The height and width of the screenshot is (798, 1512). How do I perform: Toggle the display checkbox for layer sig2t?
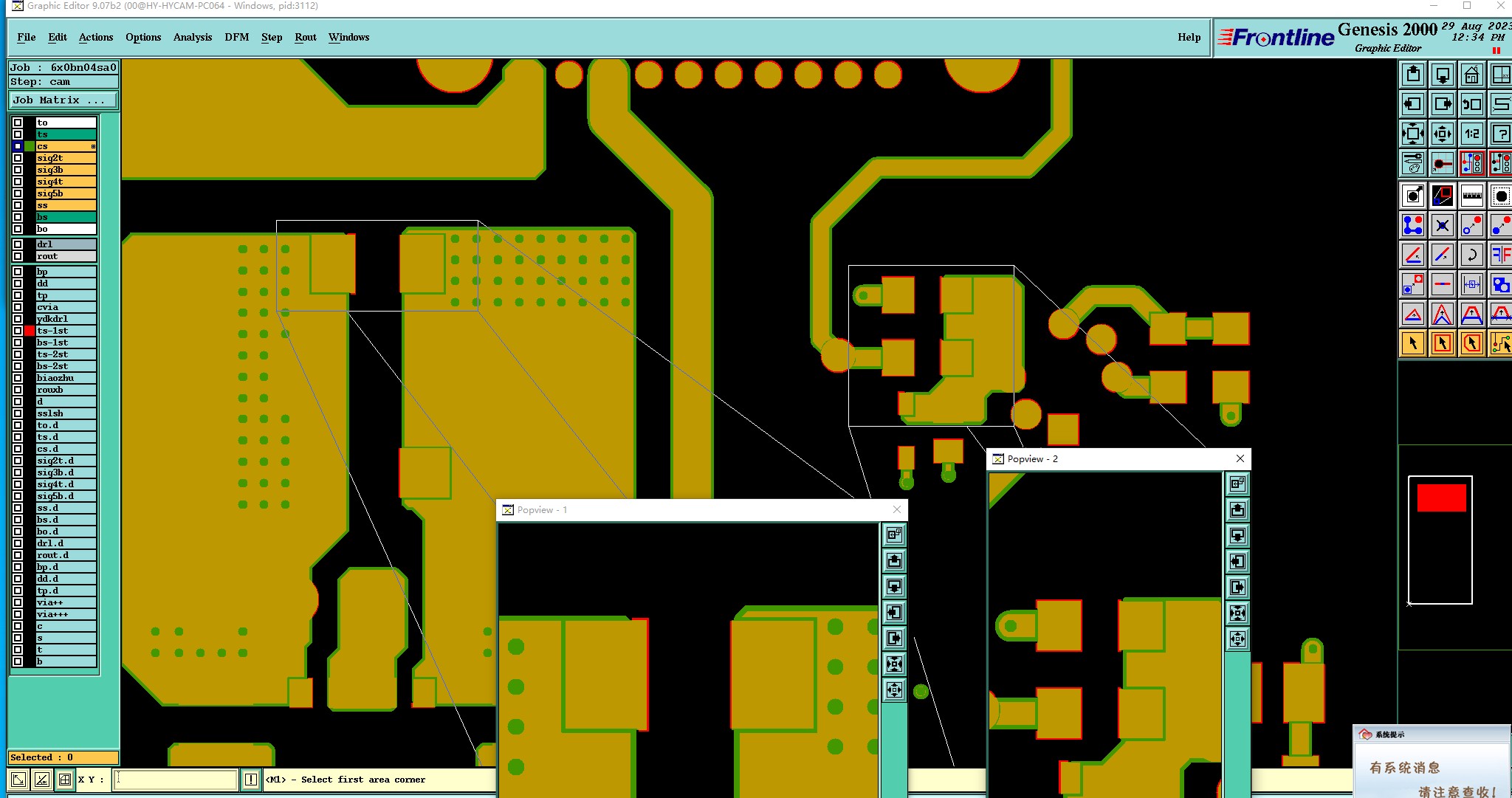coord(18,158)
